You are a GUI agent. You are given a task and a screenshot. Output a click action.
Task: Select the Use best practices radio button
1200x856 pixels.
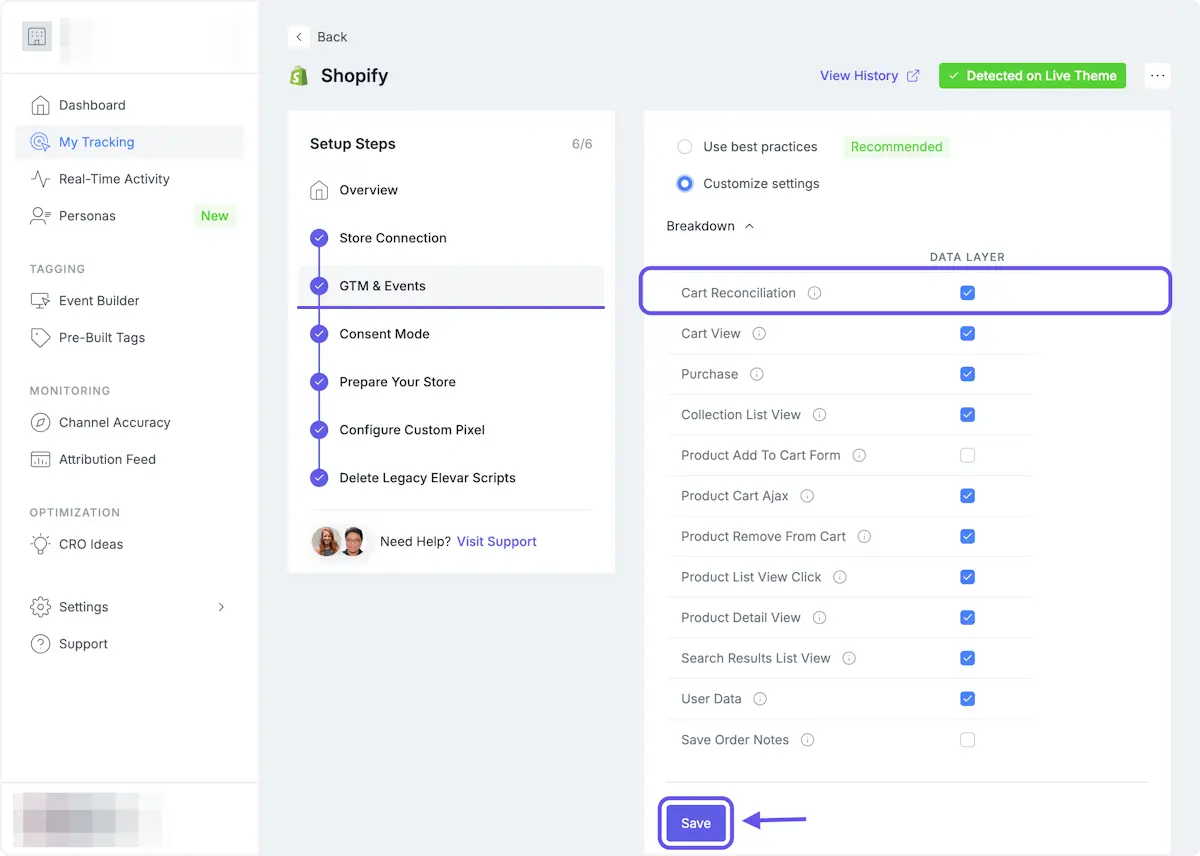[x=685, y=147]
